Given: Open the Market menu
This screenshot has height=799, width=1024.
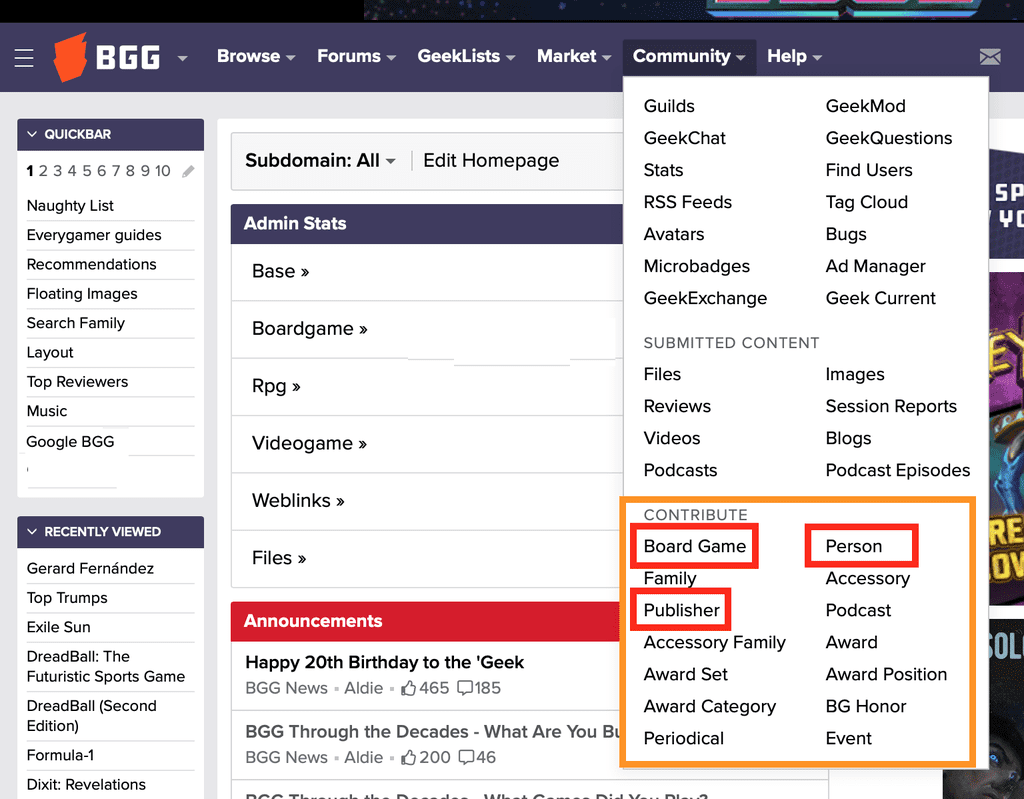Looking at the screenshot, I should [574, 56].
